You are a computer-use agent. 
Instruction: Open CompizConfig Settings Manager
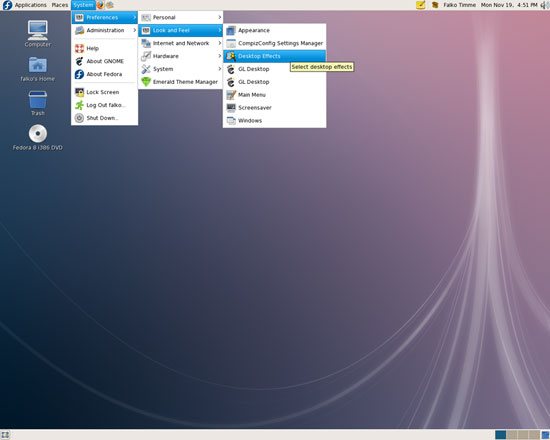pyautogui.click(x=274, y=43)
